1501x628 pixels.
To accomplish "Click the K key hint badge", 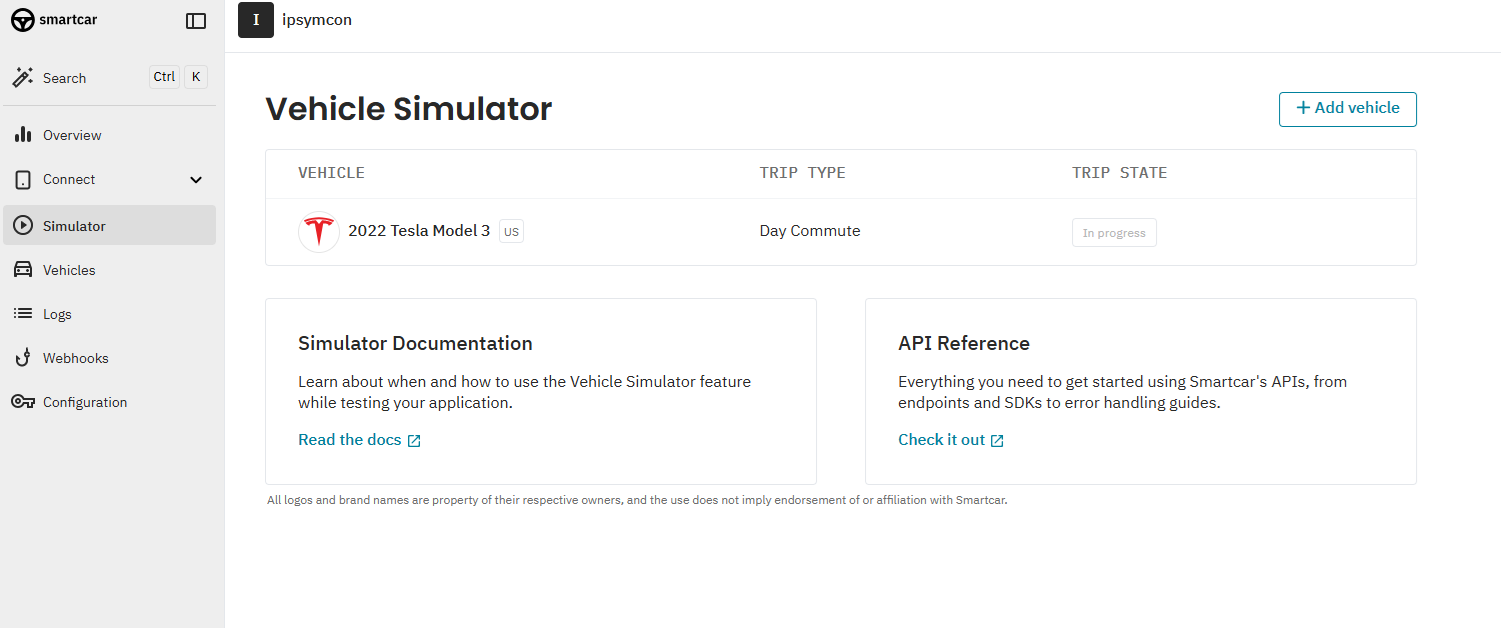I will 196,77.
